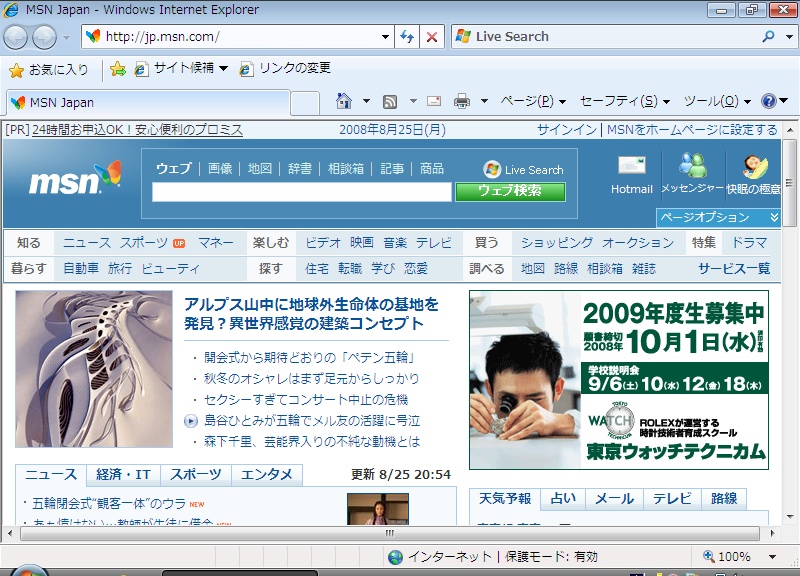
Task: Click the 五輪閉会式 news headline link
Action: pyautogui.click(x=109, y=504)
